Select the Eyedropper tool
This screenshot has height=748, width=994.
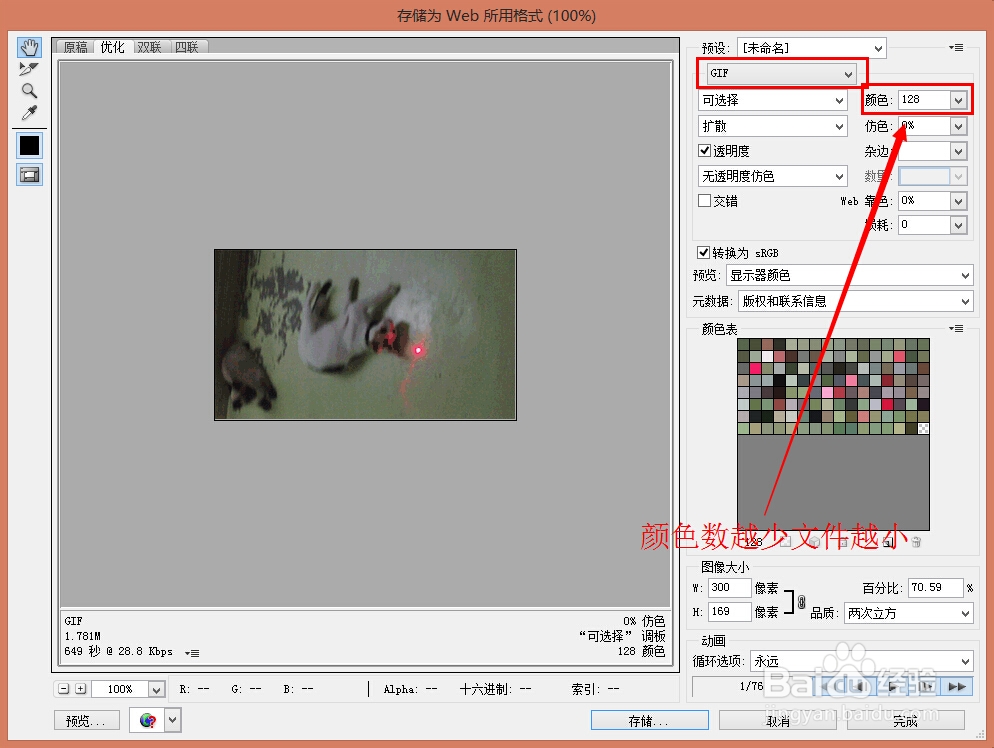(x=29, y=113)
